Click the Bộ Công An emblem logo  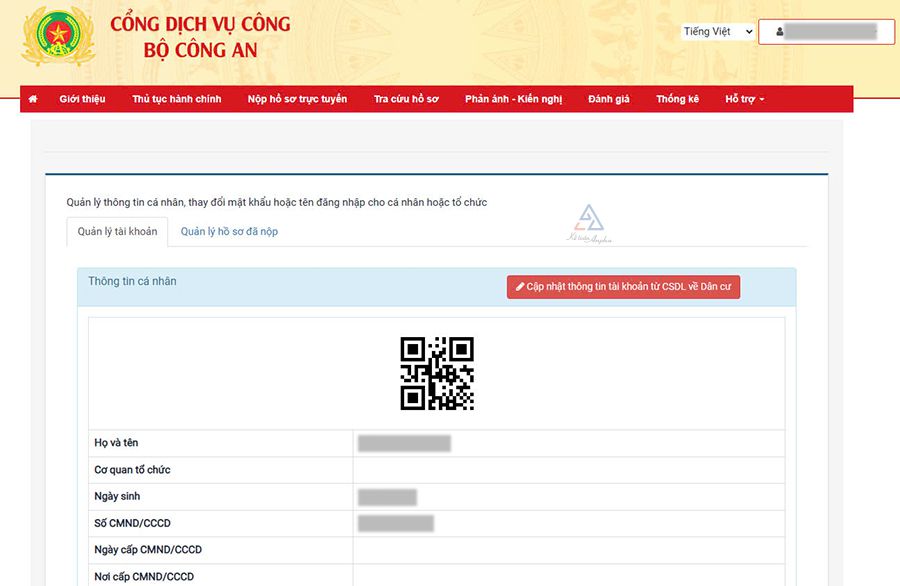(58, 37)
